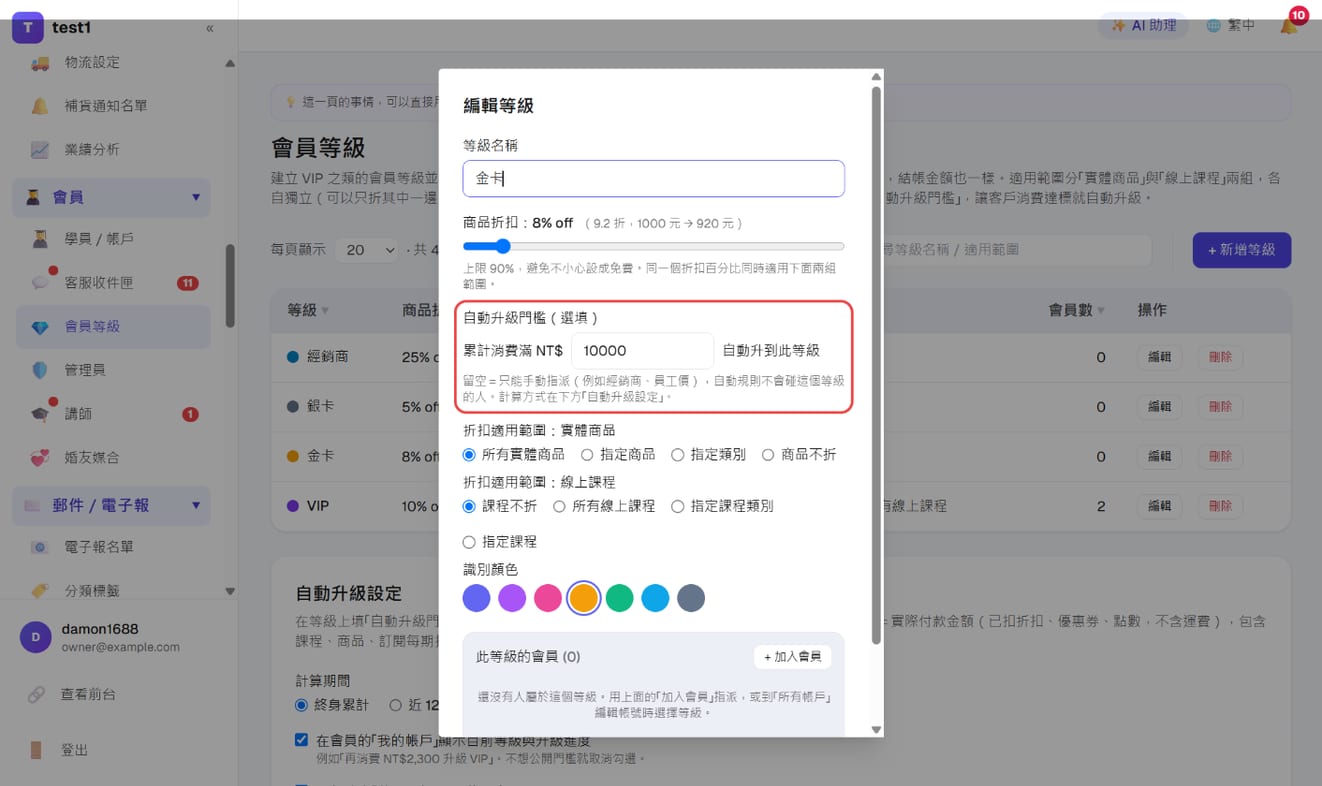Select the 所有線上課程 radio option
This screenshot has height=786, width=1322.
[559, 506]
